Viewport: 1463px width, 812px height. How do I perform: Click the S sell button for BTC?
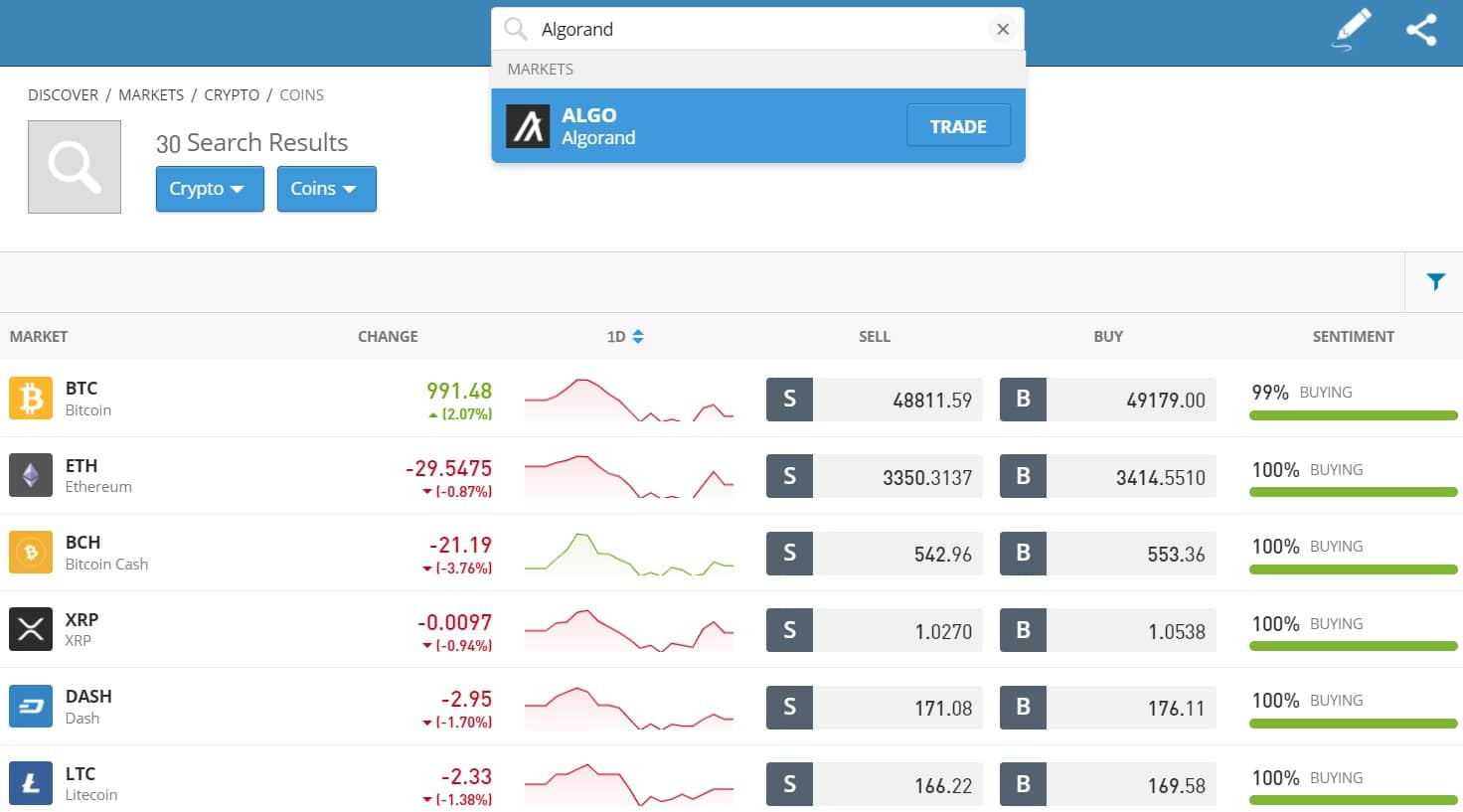789,400
